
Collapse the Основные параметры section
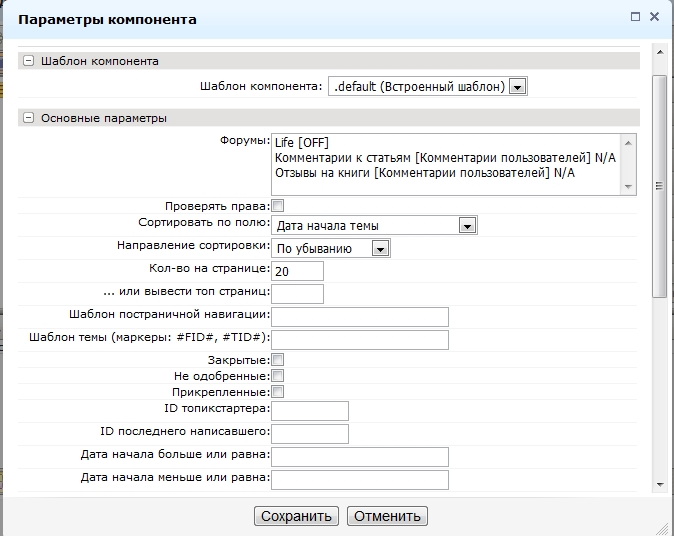point(29,118)
